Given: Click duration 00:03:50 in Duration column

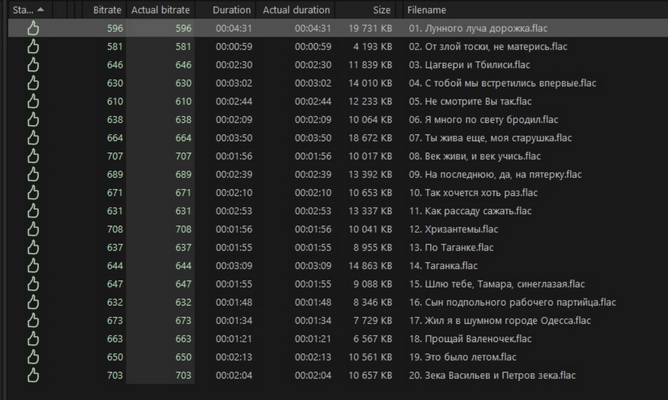Looking at the screenshot, I should tap(233, 138).
